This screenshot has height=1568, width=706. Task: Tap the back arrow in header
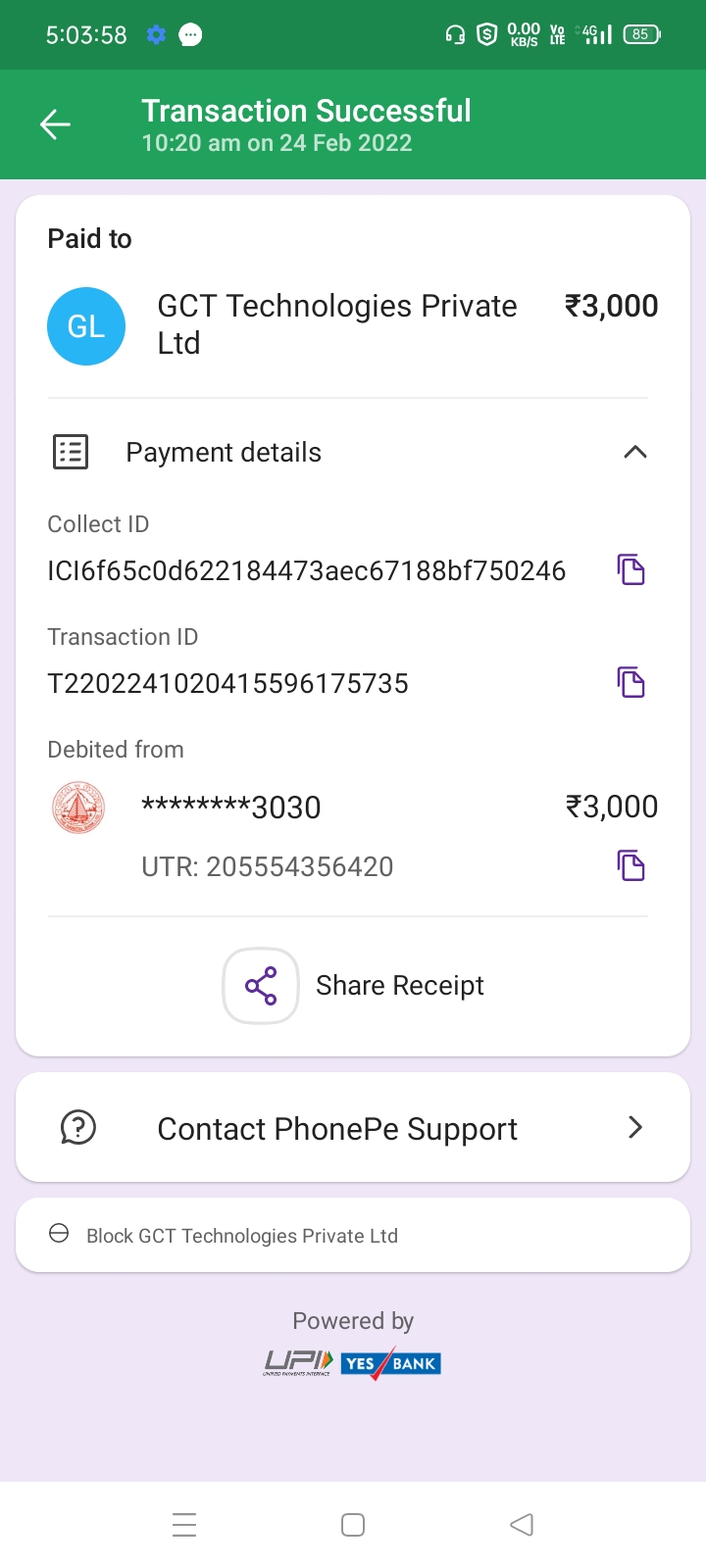[x=55, y=124]
